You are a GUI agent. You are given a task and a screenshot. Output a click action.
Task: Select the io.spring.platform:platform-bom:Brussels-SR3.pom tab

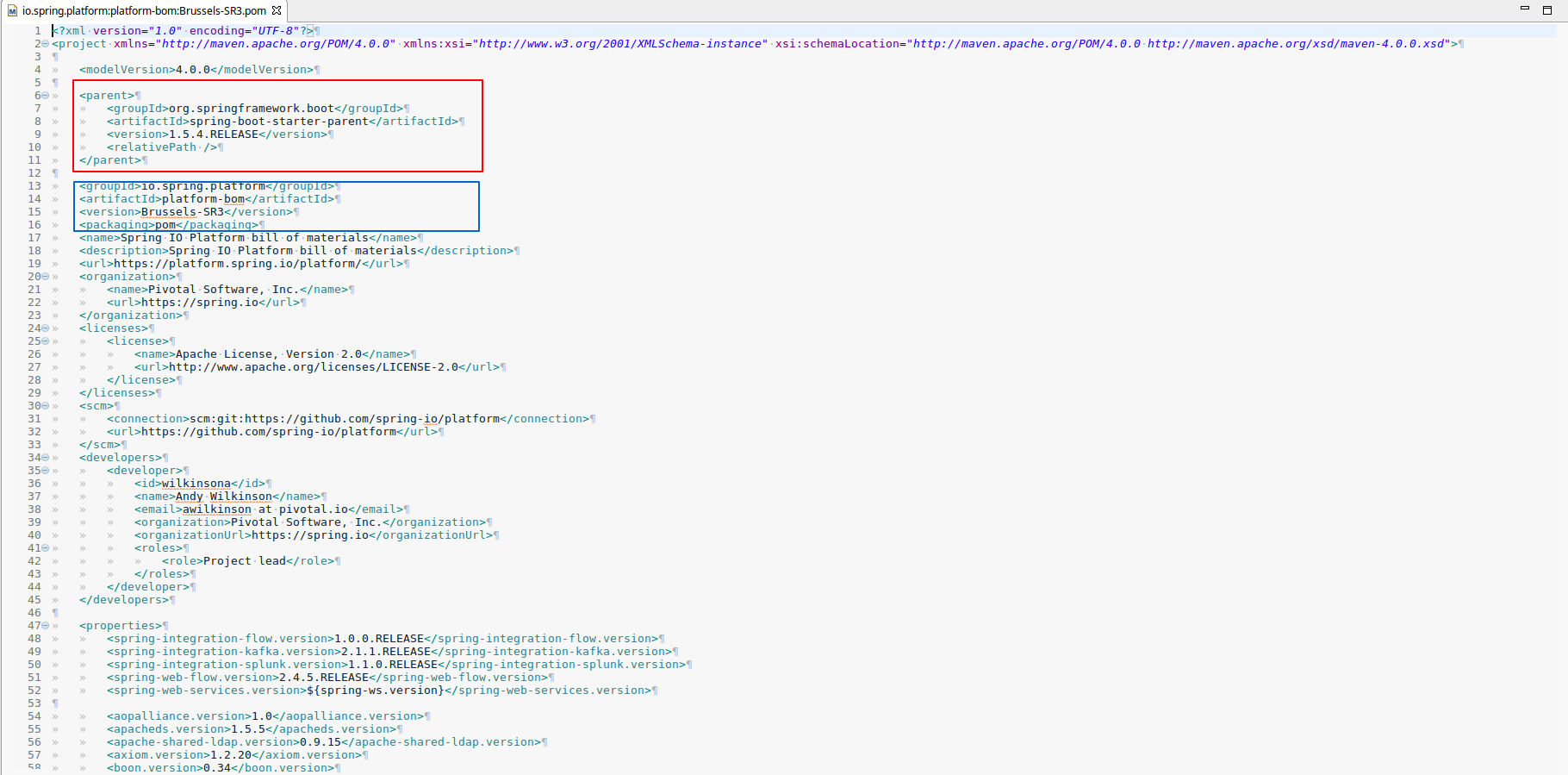point(144,10)
